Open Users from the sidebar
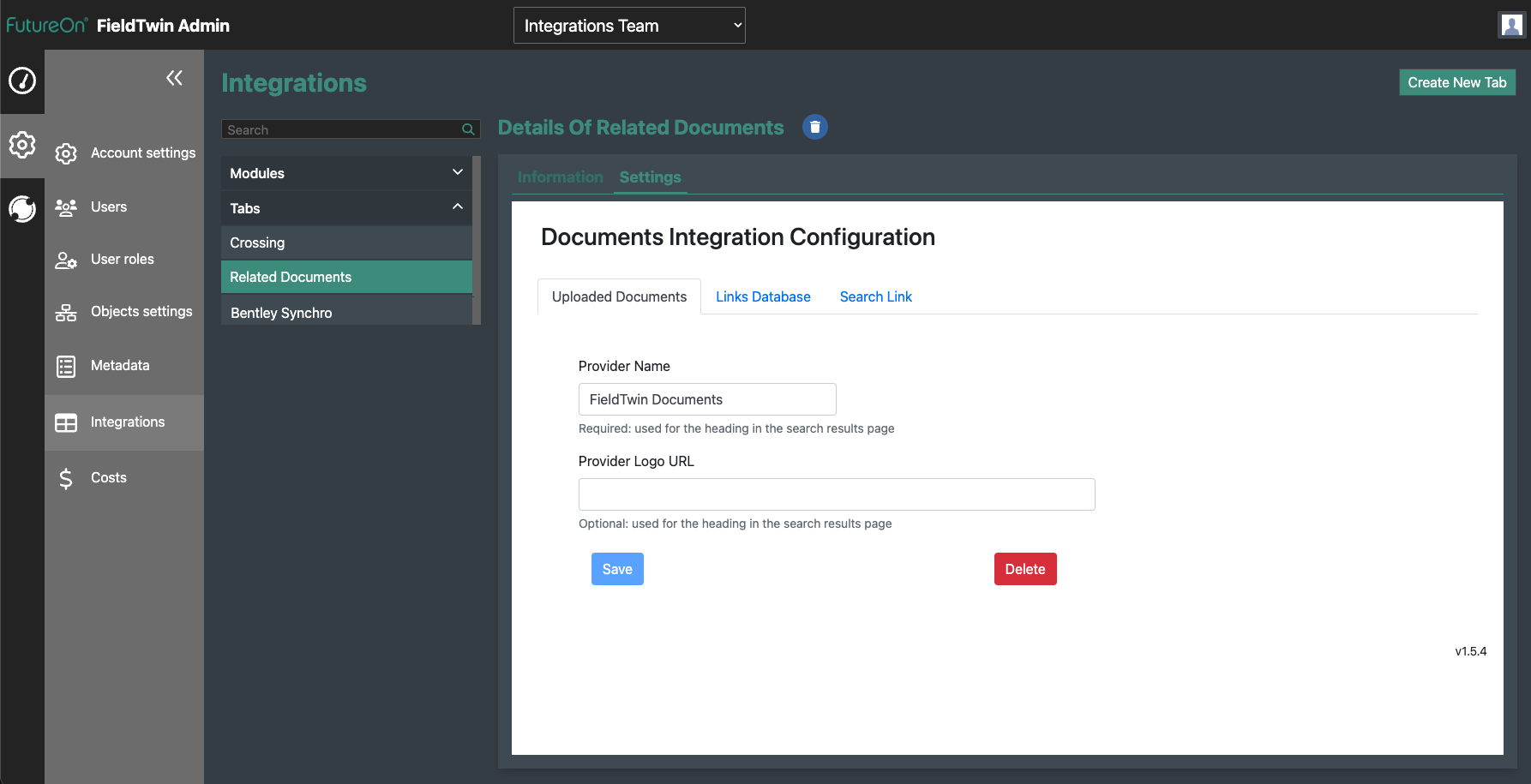 [x=109, y=207]
